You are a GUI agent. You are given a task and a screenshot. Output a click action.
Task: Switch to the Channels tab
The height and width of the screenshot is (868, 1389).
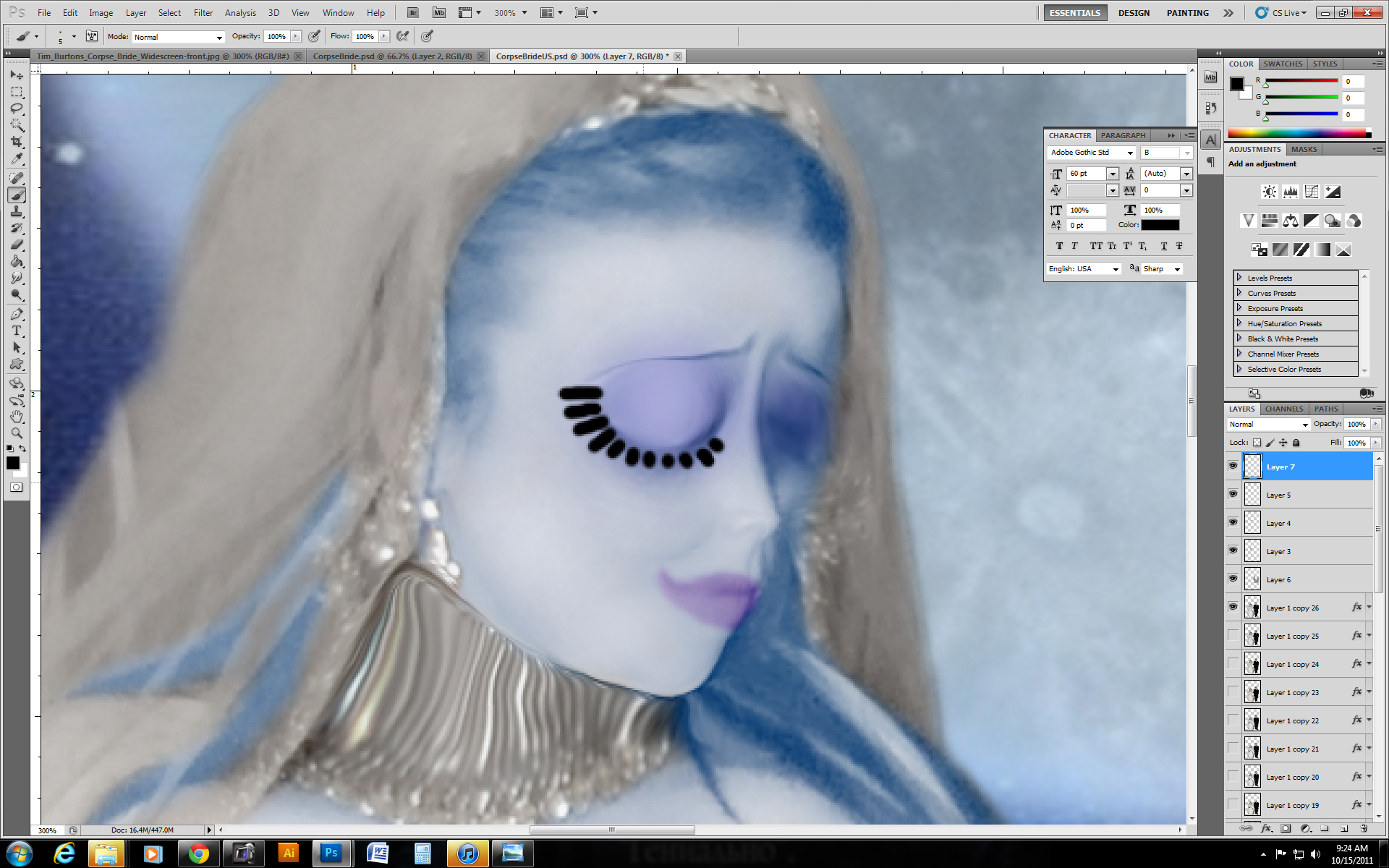pos(1284,409)
